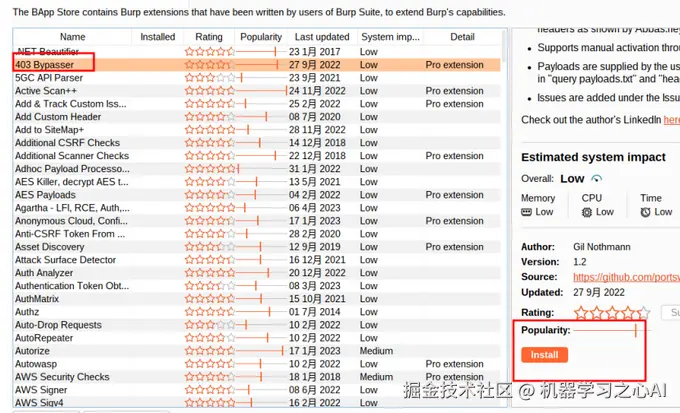The image size is (680, 413).
Task: Select the 5GC API Parser extension
Action: coord(257,78)
